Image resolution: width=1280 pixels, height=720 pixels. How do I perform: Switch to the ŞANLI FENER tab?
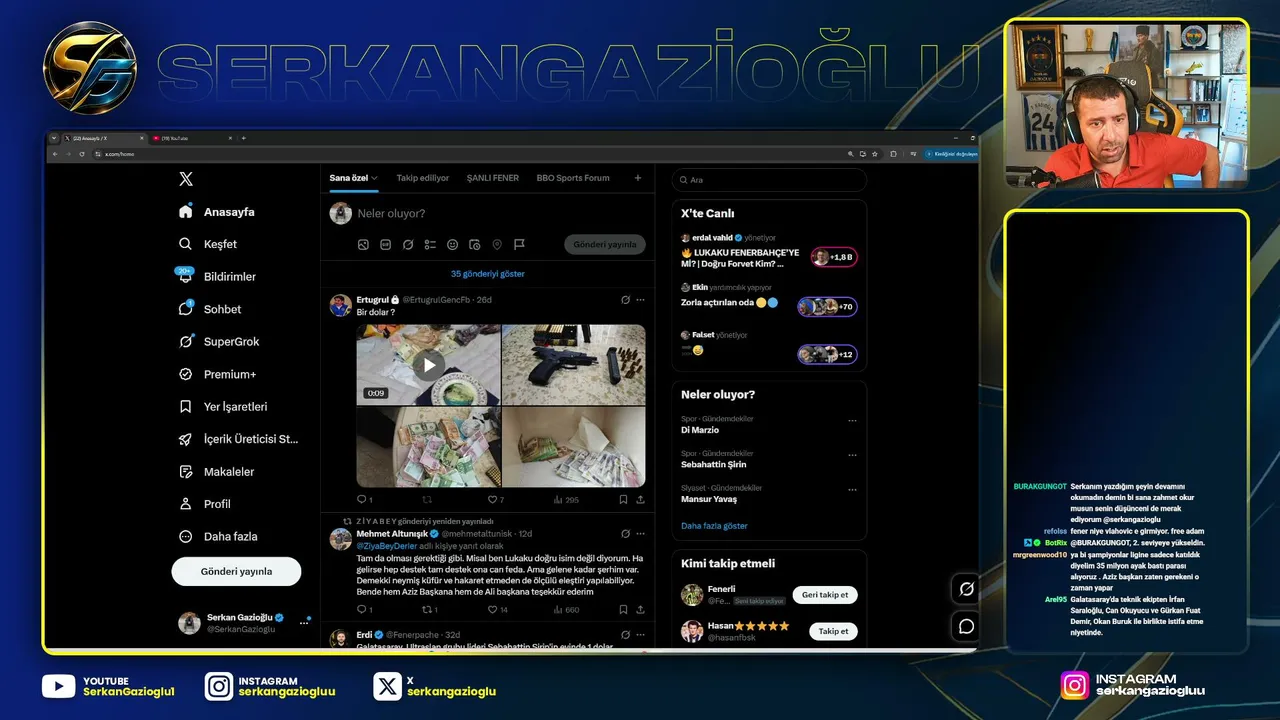pos(493,178)
